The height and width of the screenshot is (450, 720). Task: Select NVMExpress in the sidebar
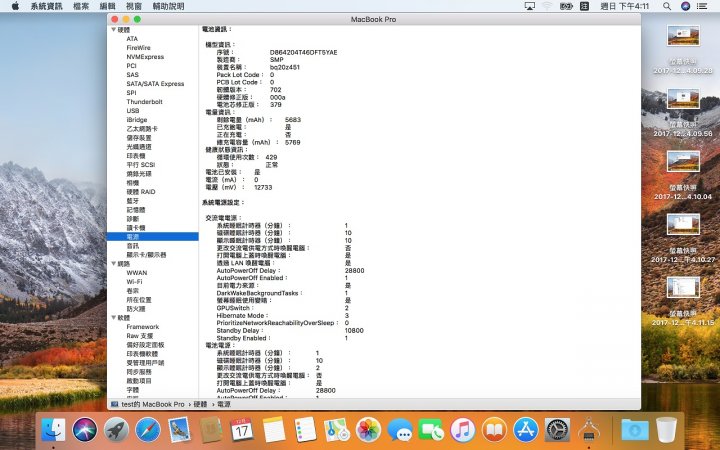click(145, 57)
